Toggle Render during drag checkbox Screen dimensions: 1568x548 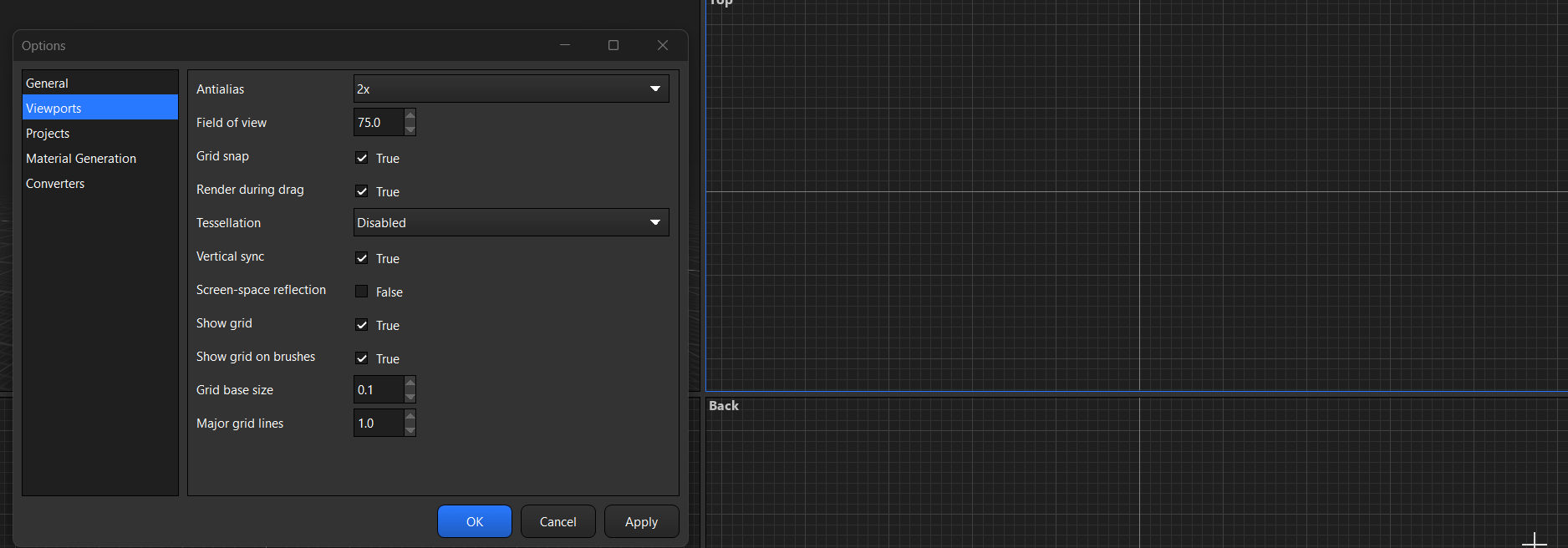(362, 191)
